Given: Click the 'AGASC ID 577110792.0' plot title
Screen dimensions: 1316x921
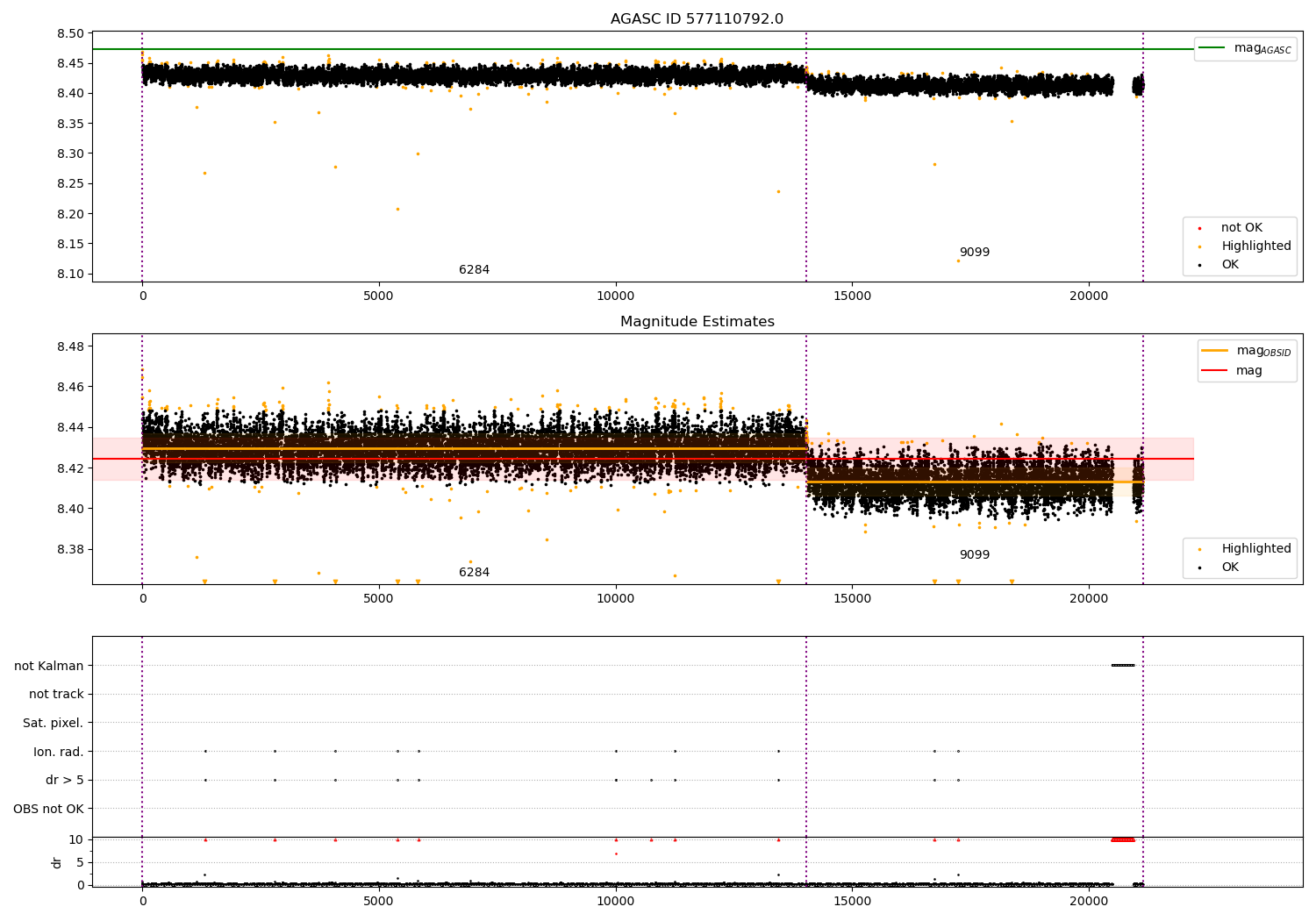Looking at the screenshot, I should click(x=697, y=19).
